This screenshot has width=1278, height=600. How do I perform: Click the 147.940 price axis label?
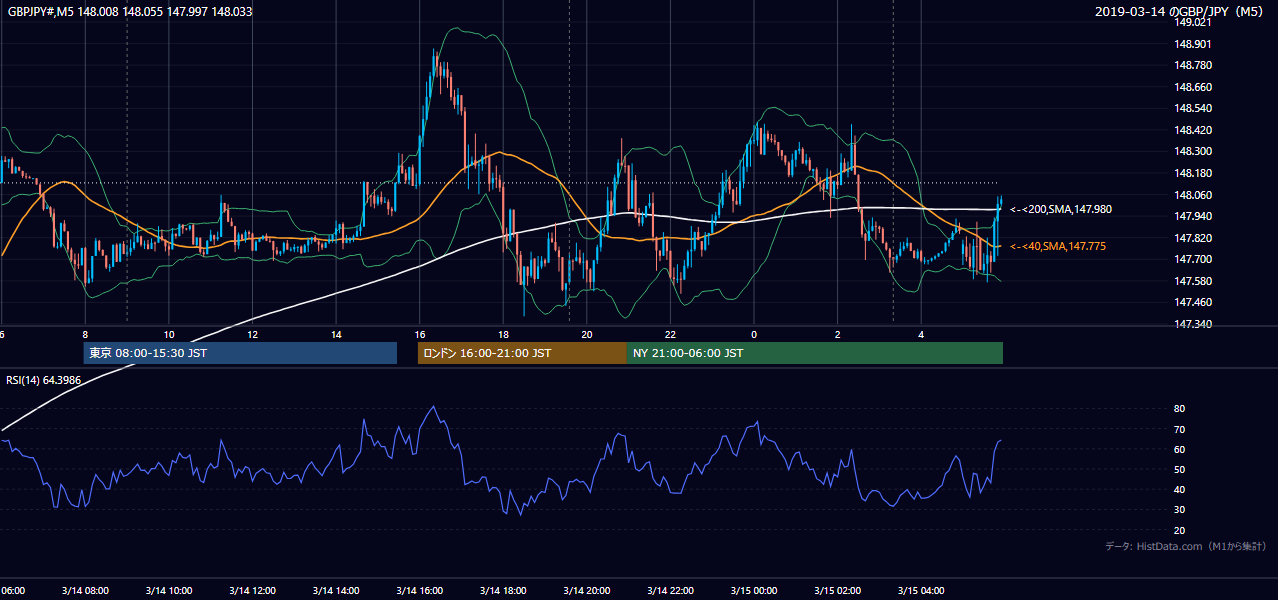[1194, 216]
